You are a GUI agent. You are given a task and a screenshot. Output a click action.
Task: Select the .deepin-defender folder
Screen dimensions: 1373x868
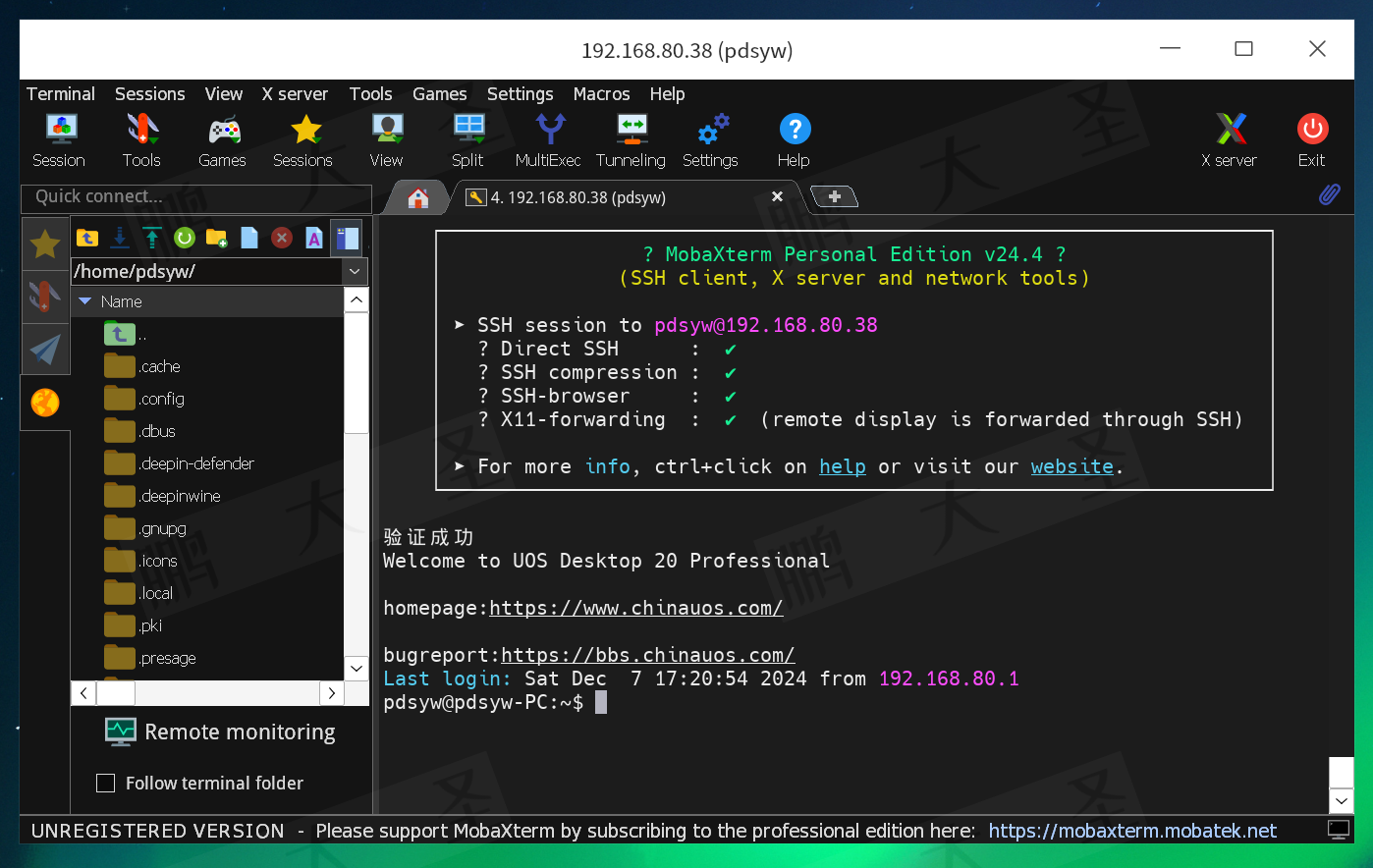[x=179, y=463]
